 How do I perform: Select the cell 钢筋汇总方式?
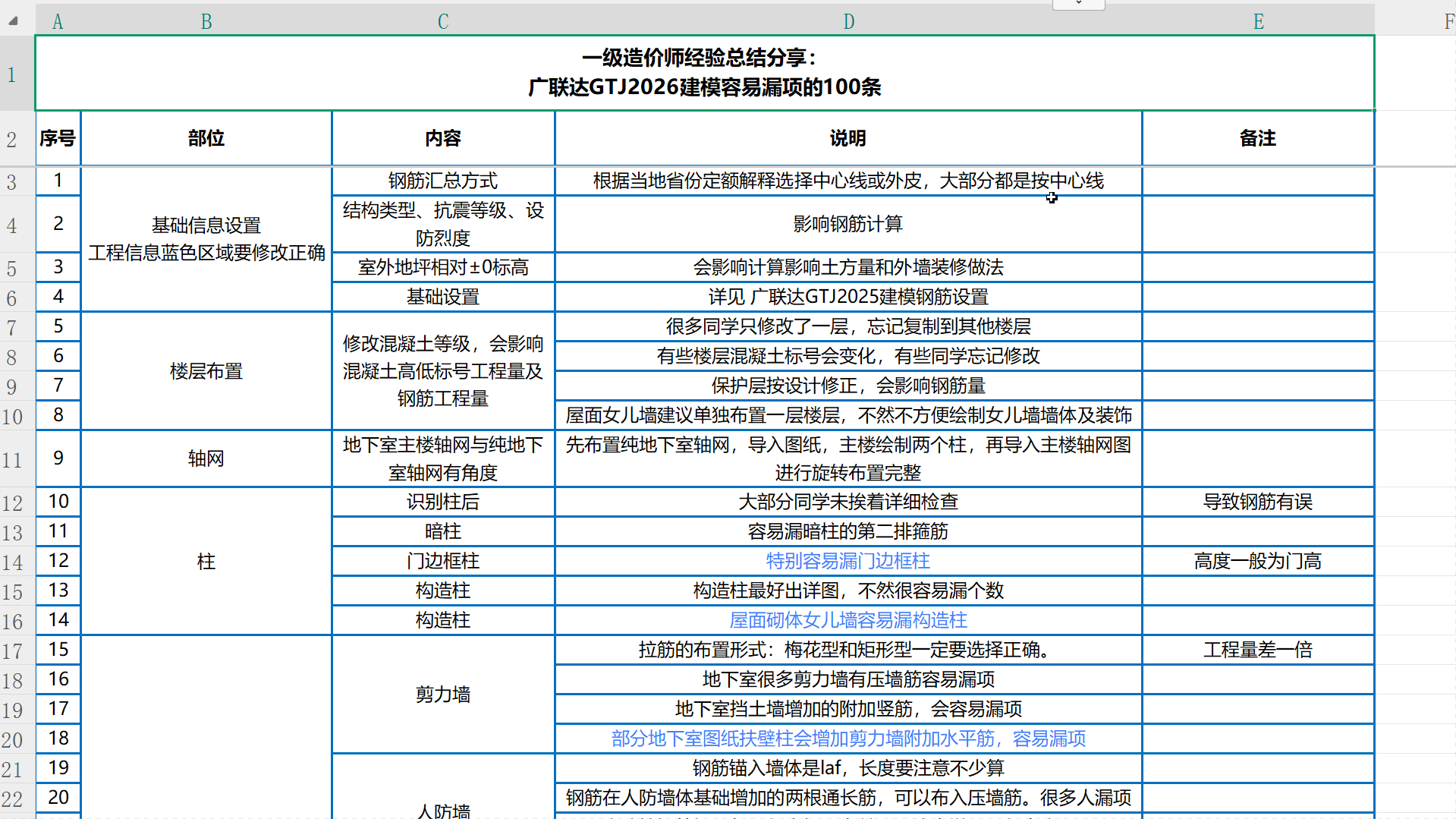(443, 181)
